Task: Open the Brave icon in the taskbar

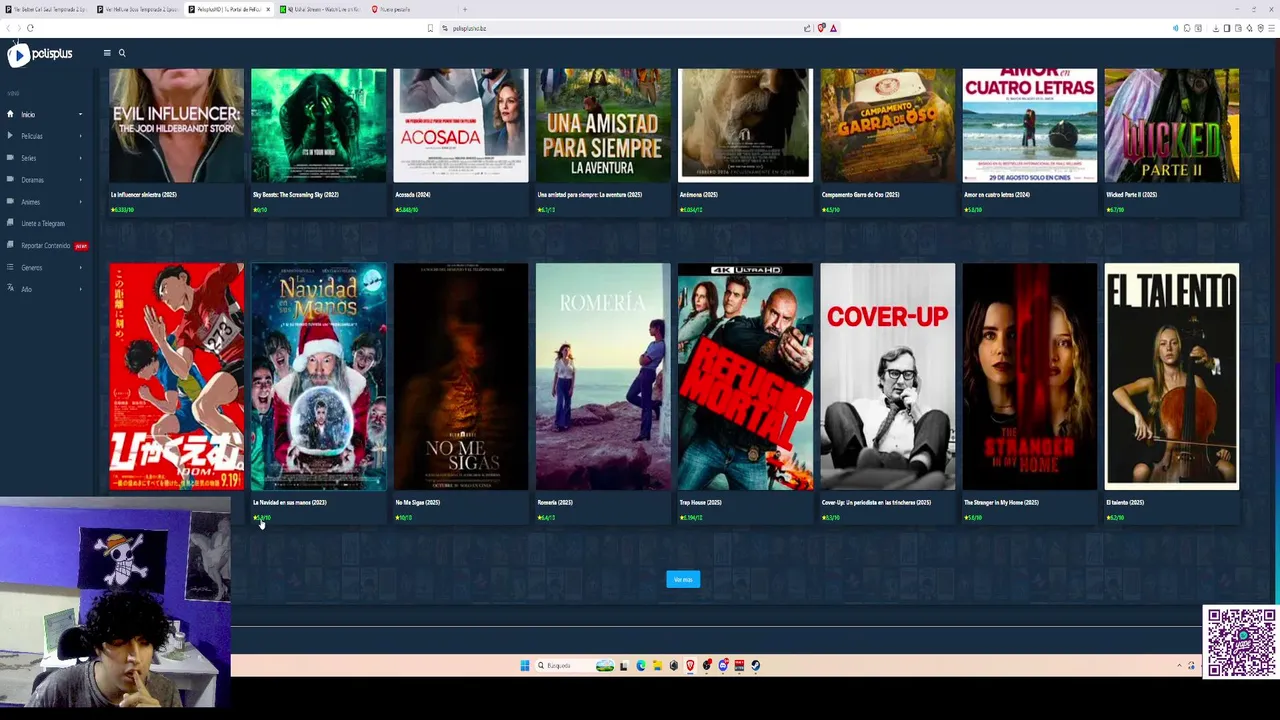Action: pos(690,665)
